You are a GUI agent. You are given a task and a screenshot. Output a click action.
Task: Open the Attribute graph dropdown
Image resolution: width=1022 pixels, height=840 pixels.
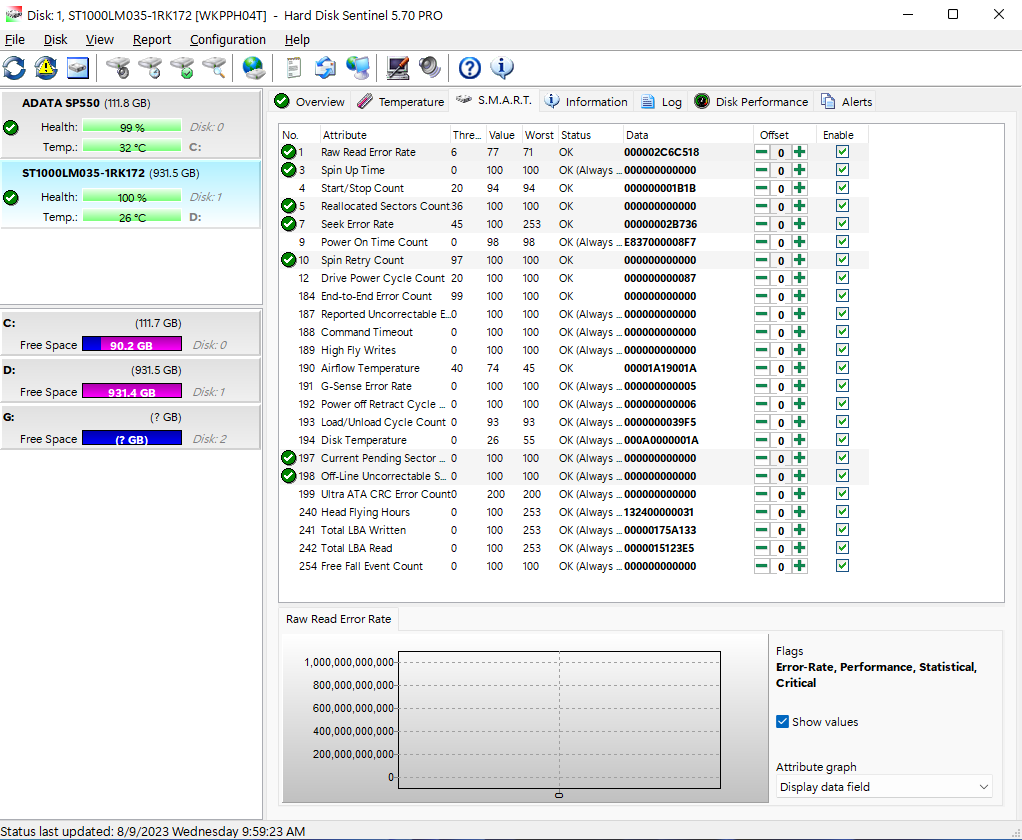pos(884,787)
